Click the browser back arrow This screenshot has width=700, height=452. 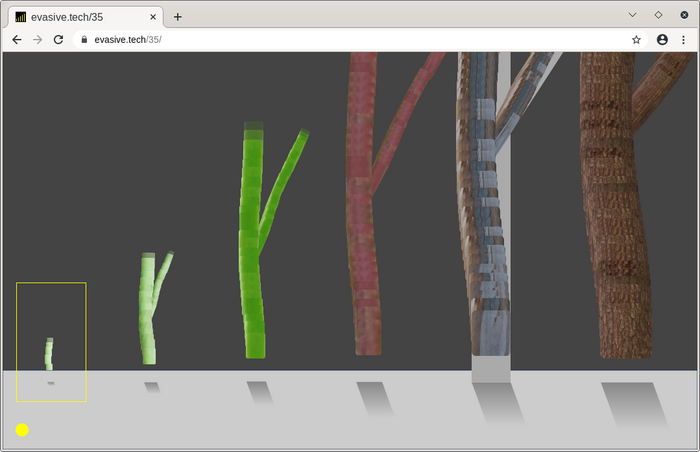point(17,40)
